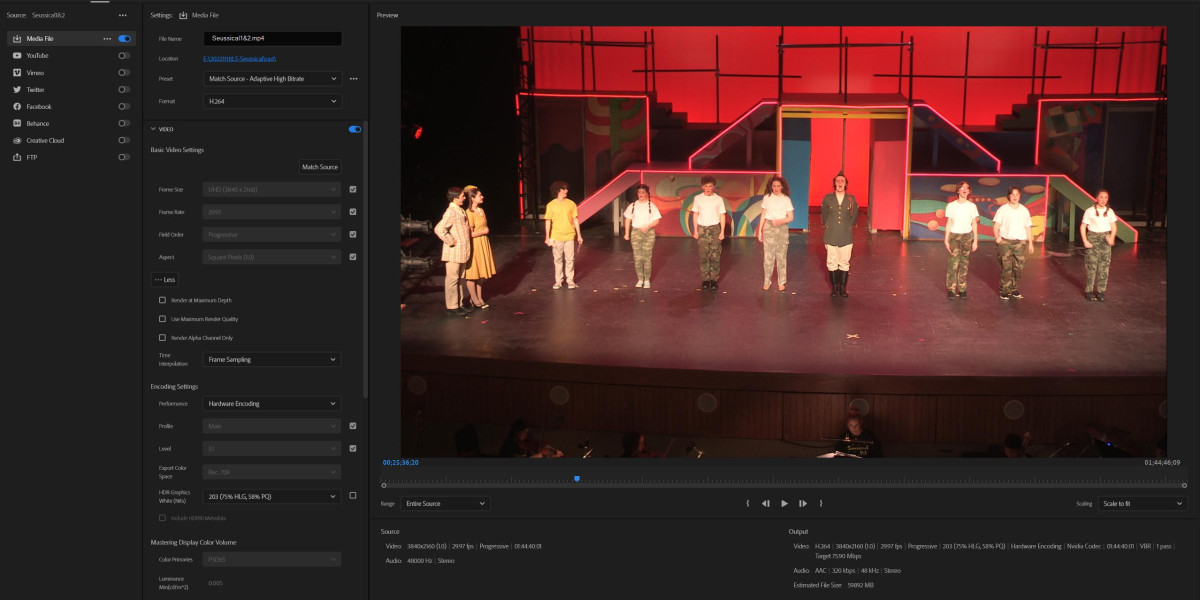Viewport: 1200px width, 600px height.
Task: Select YouTube destination label
Action: point(37,56)
